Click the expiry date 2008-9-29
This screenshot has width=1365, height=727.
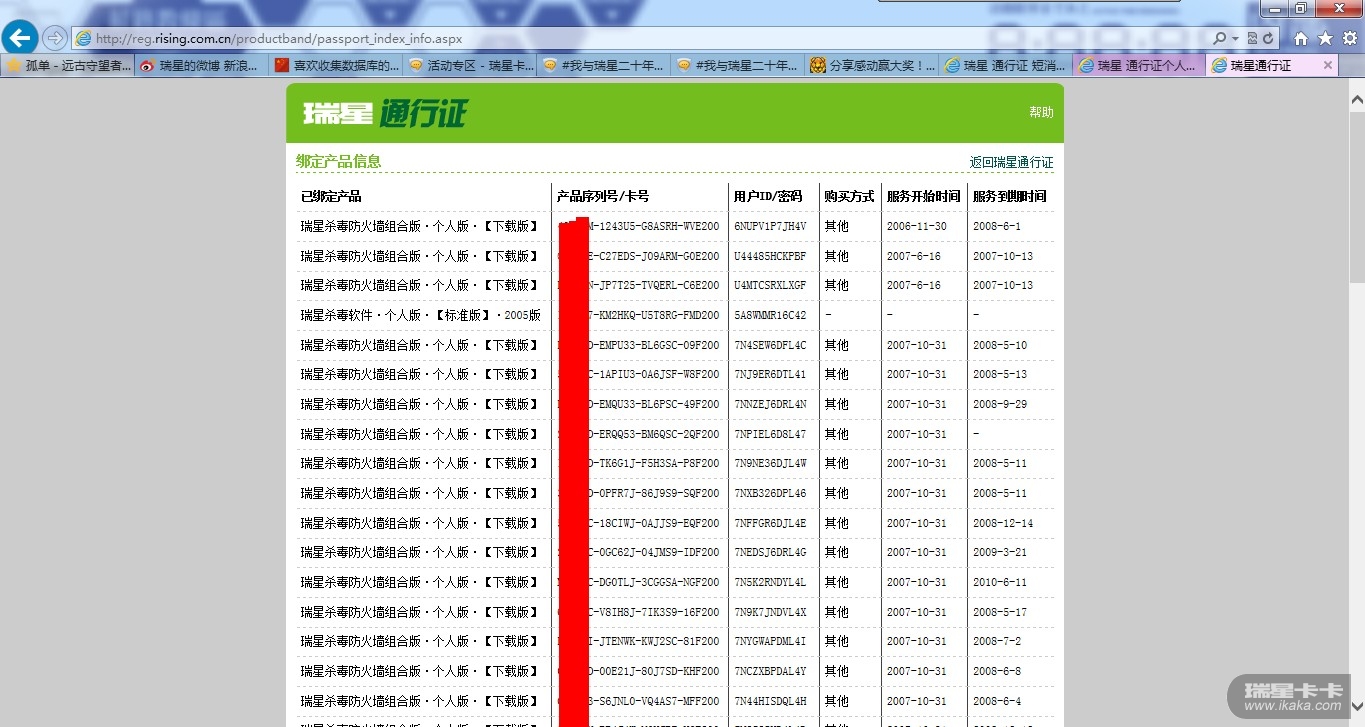(x=1000, y=404)
